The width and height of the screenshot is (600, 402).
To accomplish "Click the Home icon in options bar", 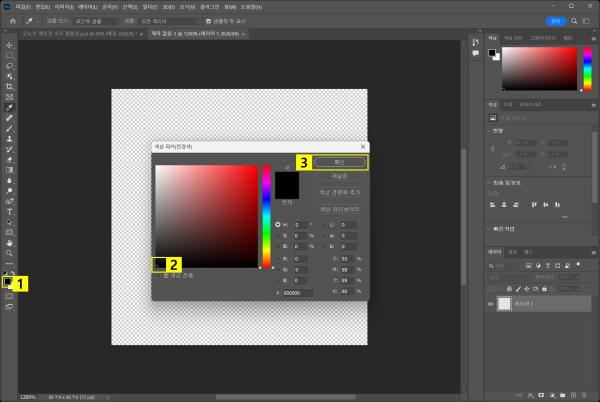I will (11, 20).
